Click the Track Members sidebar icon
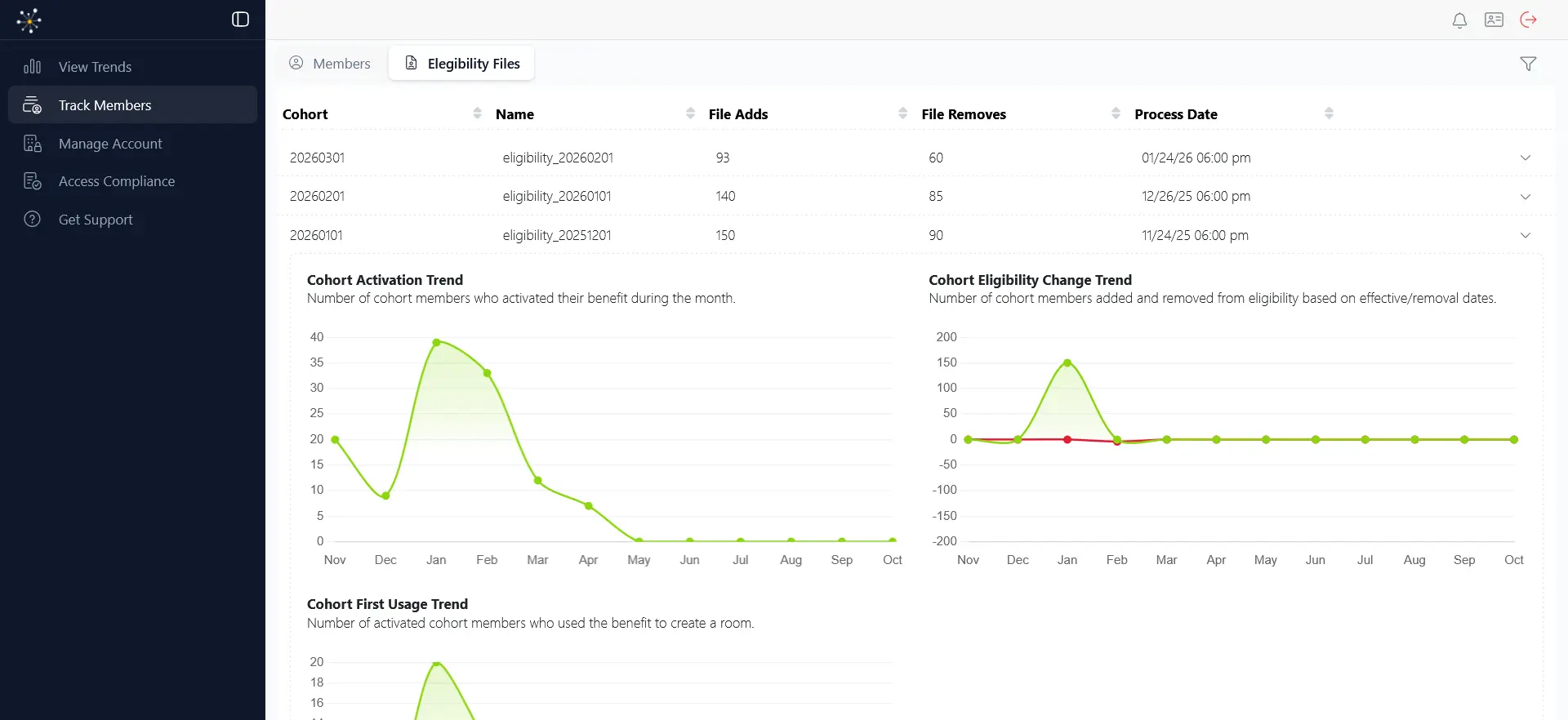Screen dimensions: 1568x720 [33, 105]
